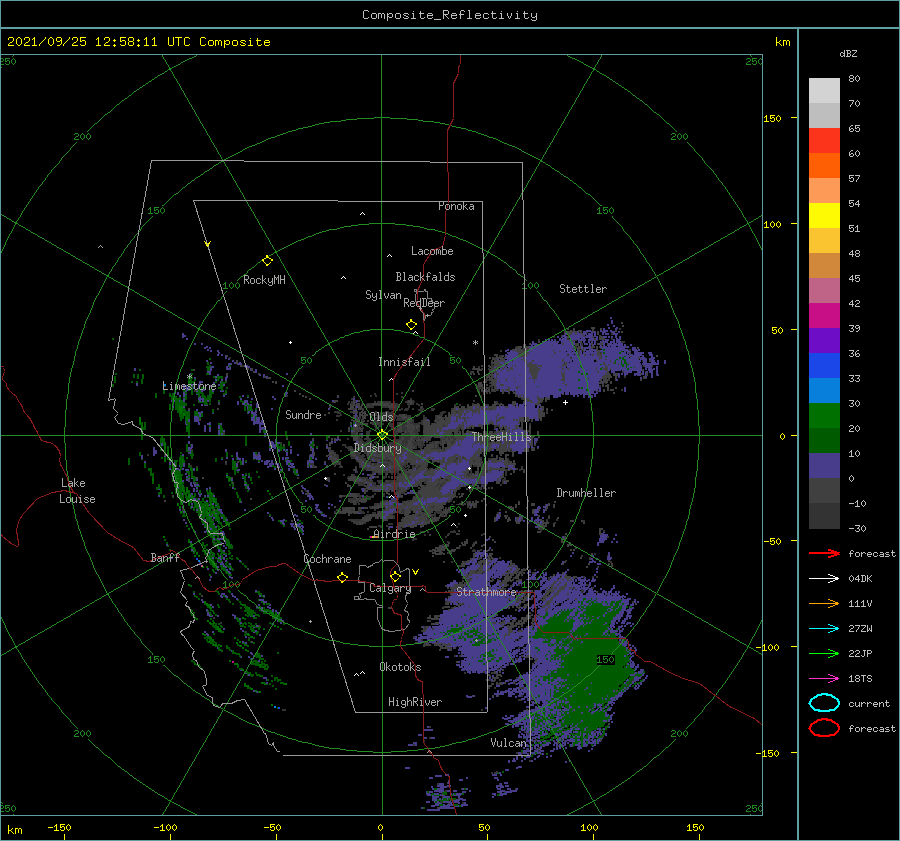Click the red 65 dBZ color swatch

pyautogui.click(x=824, y=141)
